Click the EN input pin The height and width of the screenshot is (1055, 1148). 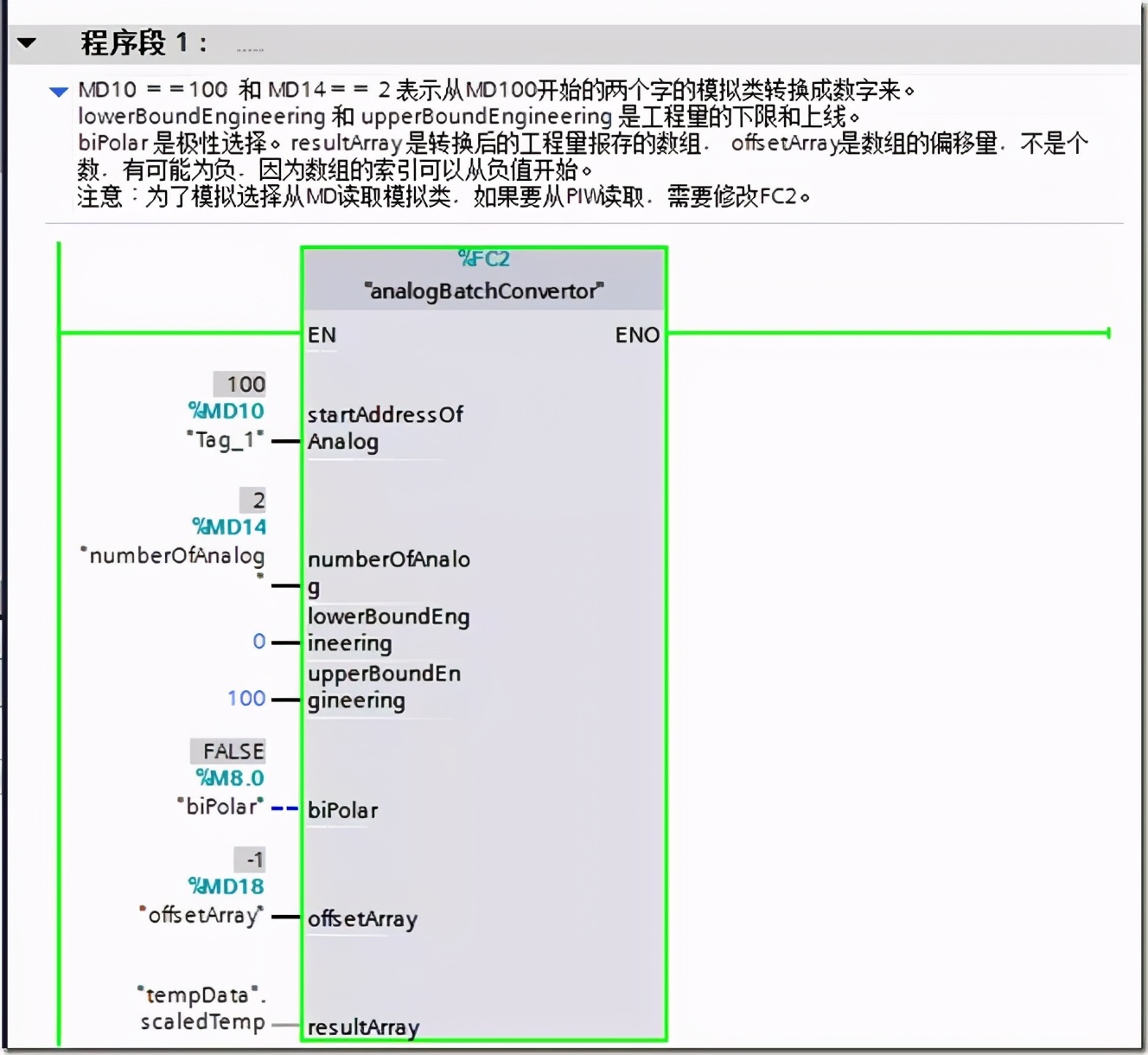click(x=322, y=335)
